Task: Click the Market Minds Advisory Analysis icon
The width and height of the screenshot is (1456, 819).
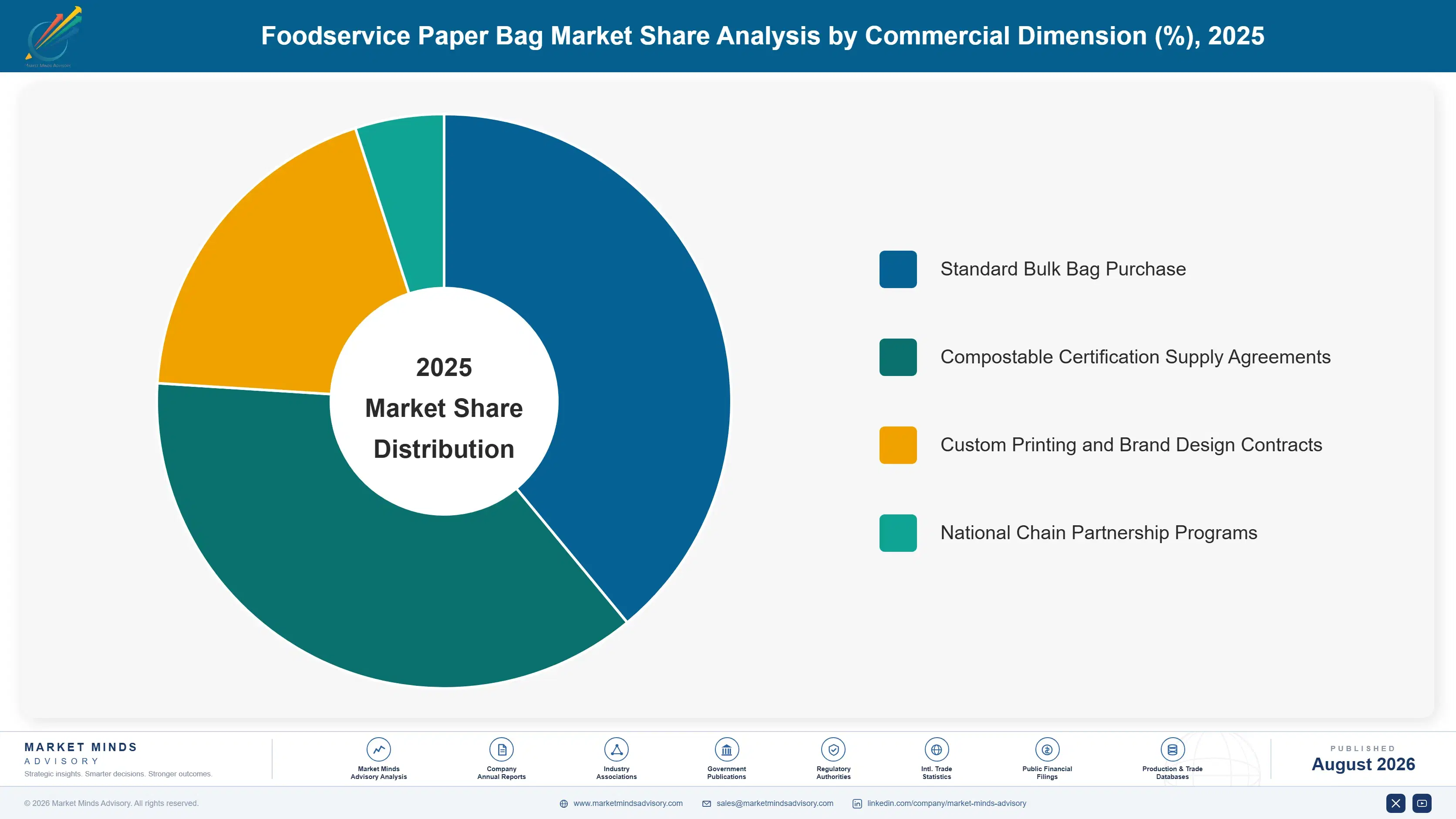Action: click(378, 749)
